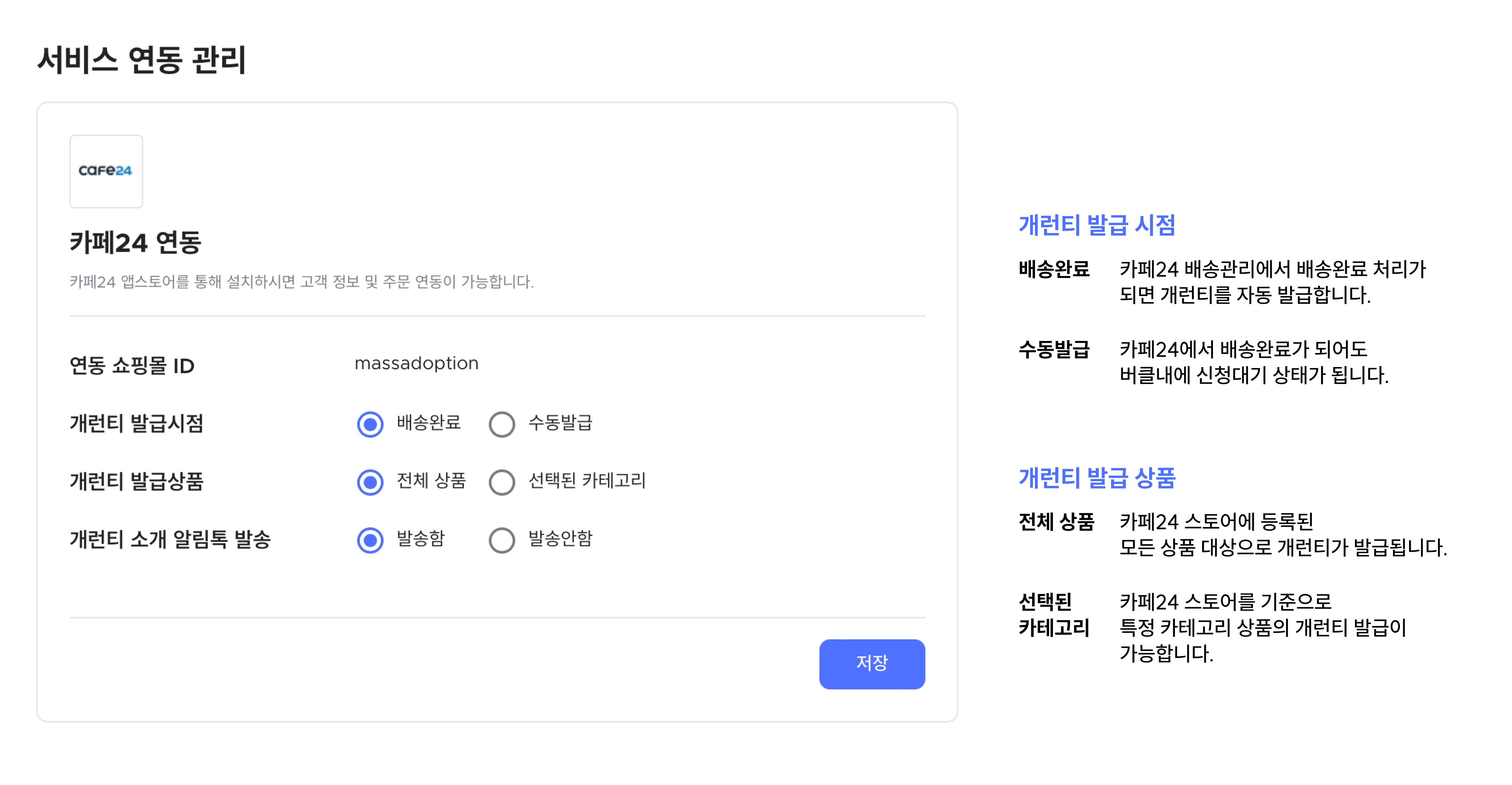
Task: Enable 발송함 for 알림톡 발송
Action: (370, 540)
